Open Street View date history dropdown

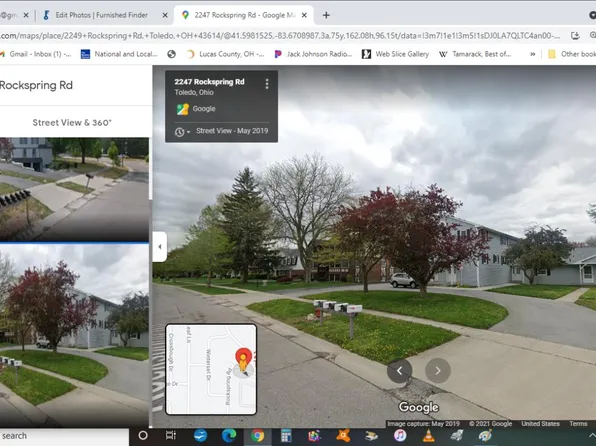click(x=182, y=132)
